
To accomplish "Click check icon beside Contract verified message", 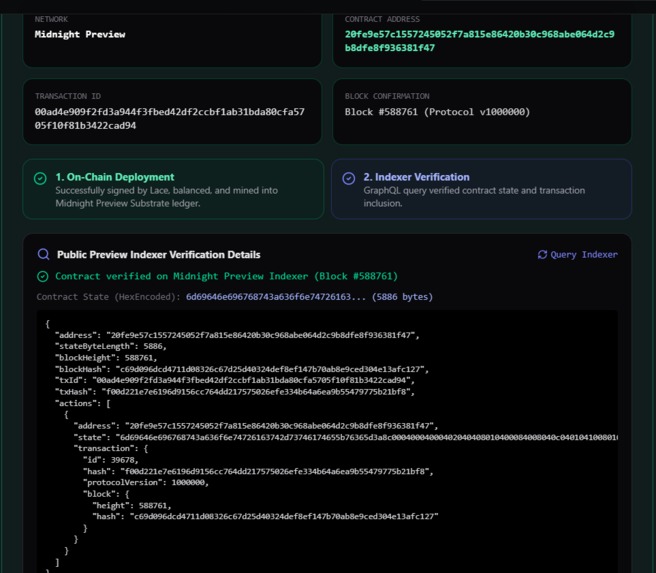I will tap(42, 276).
